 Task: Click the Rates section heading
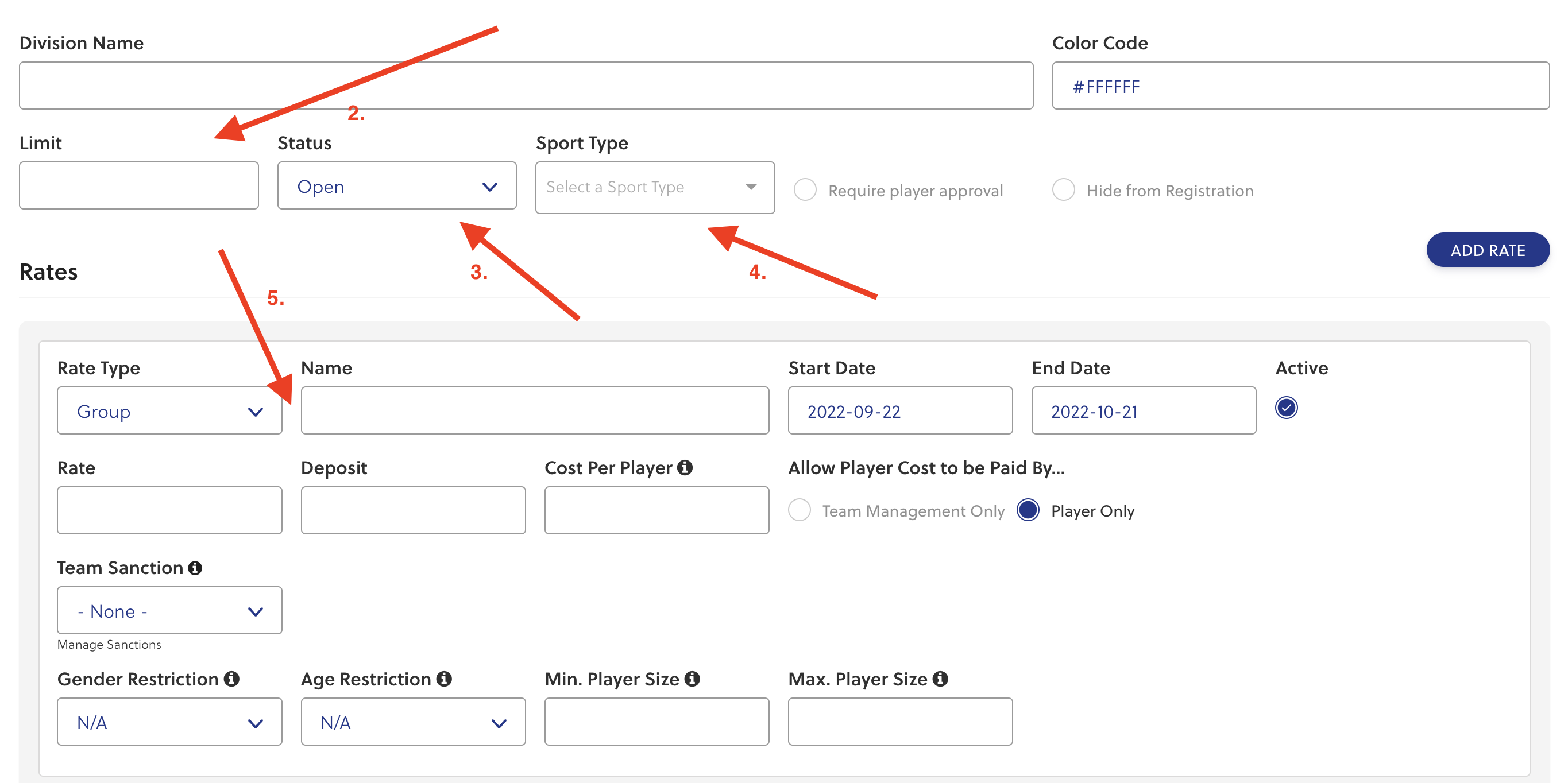[49, 272]
